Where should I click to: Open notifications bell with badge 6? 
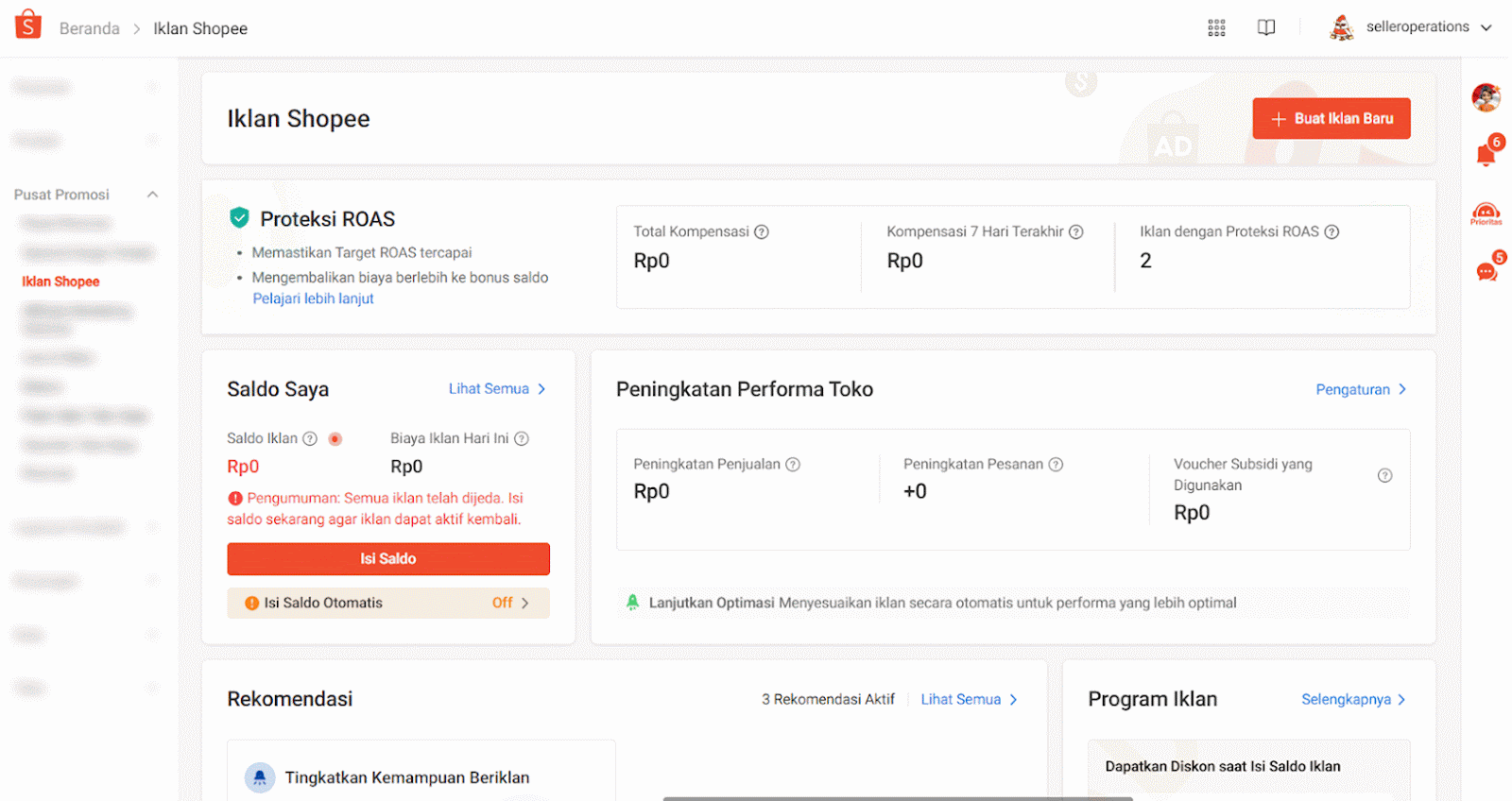[x=1486, y=154]
